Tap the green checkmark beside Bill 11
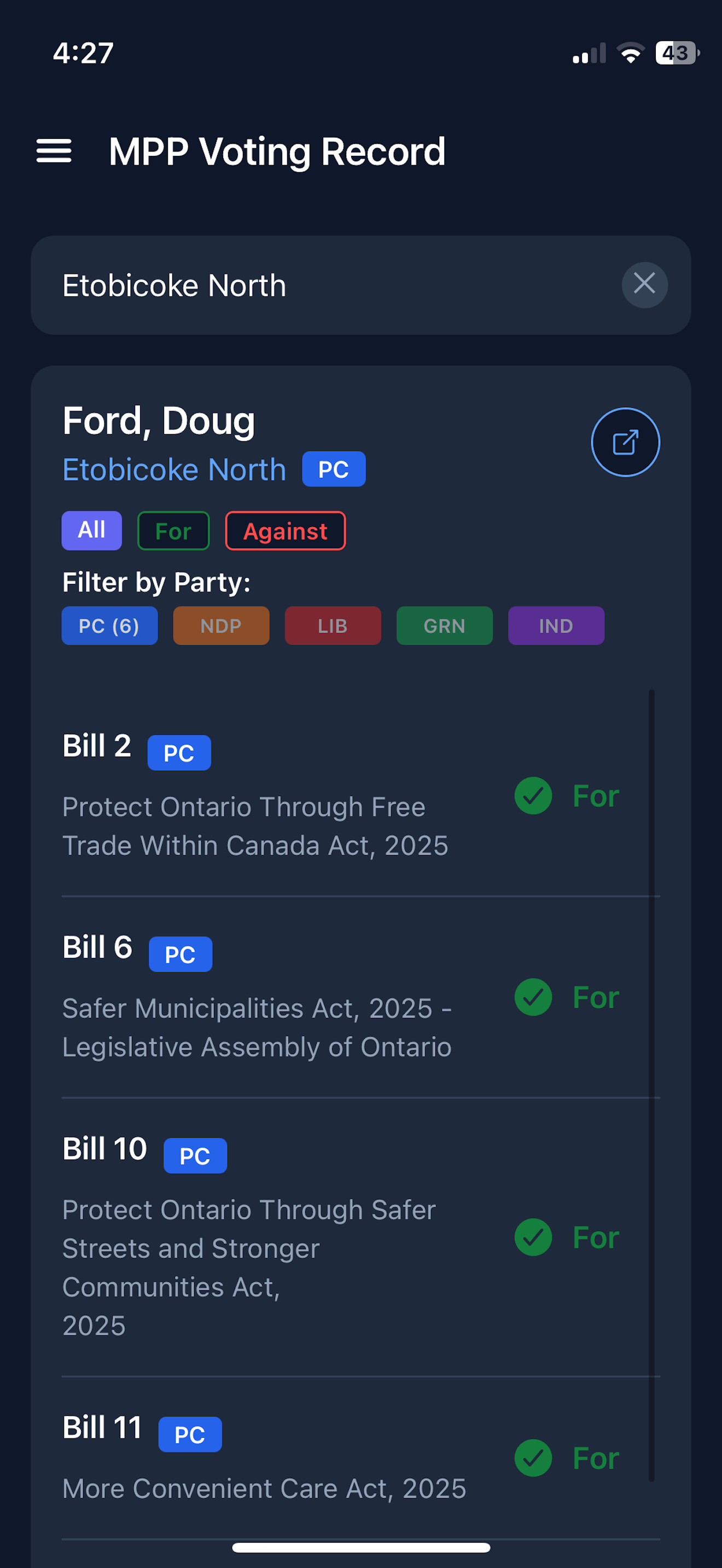722x1568 pixels. pyautogui.click(x=533, y=1458)
